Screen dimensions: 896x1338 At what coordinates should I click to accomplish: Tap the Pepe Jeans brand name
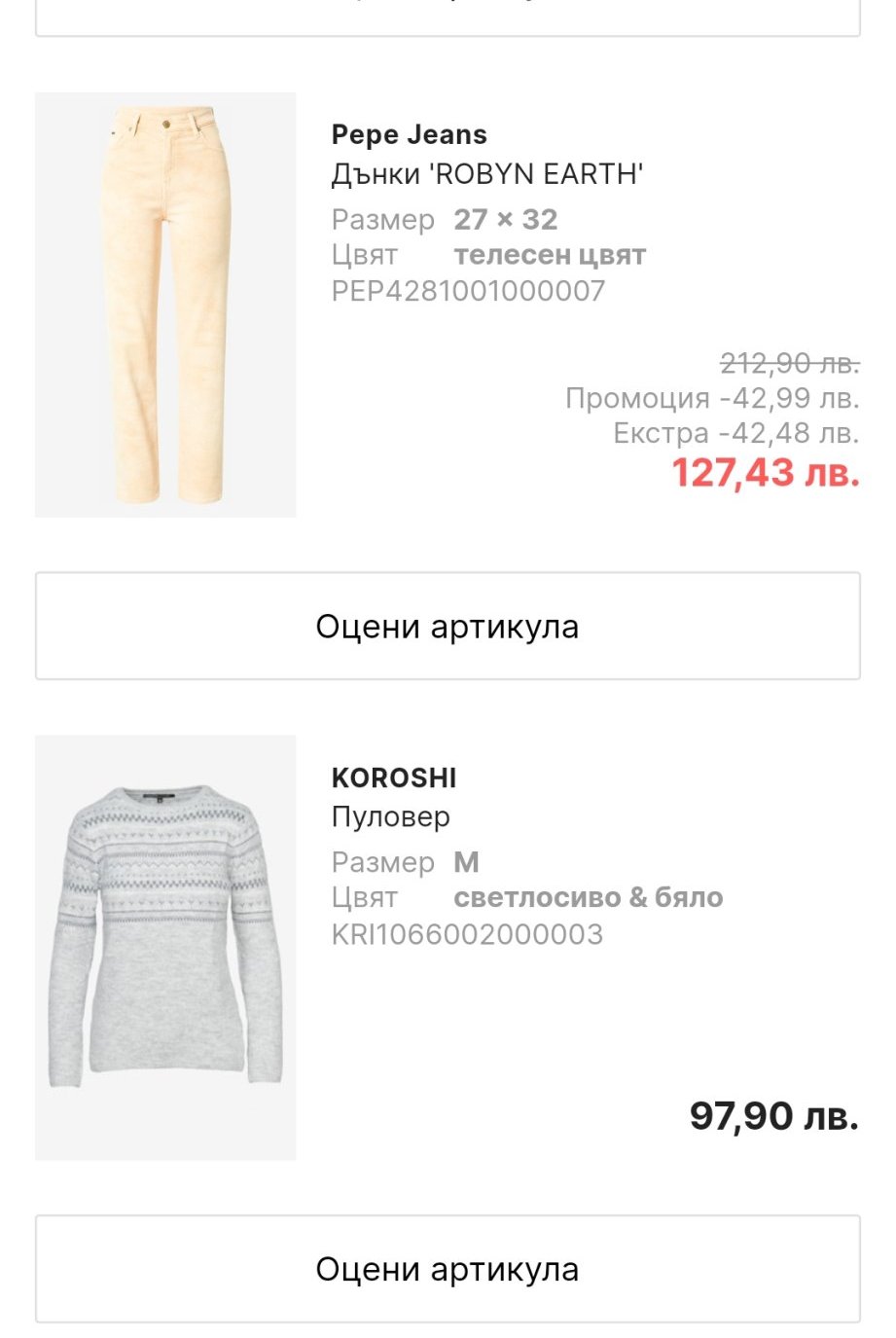(409, 134)
